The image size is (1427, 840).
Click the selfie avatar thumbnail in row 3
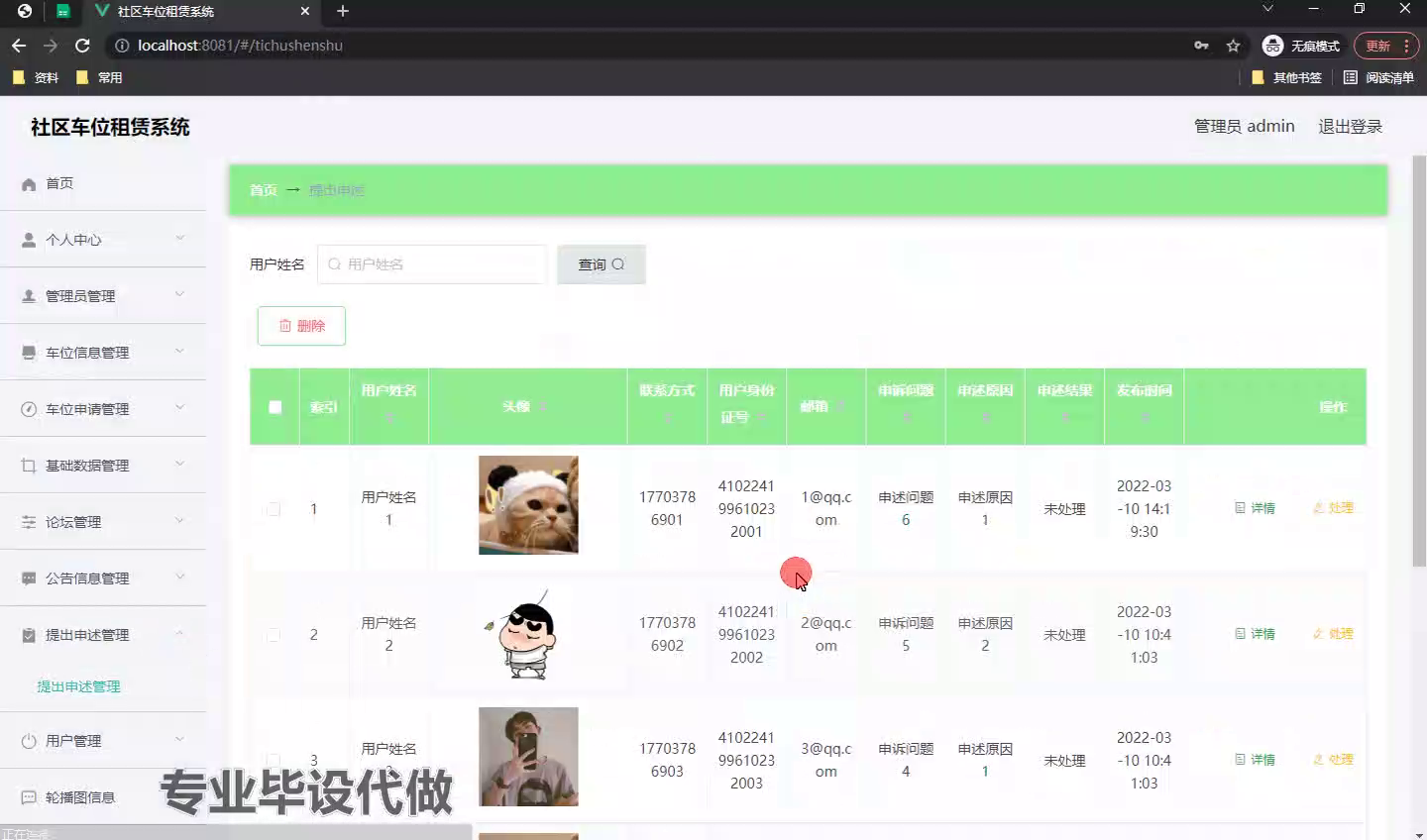[528, 757]
